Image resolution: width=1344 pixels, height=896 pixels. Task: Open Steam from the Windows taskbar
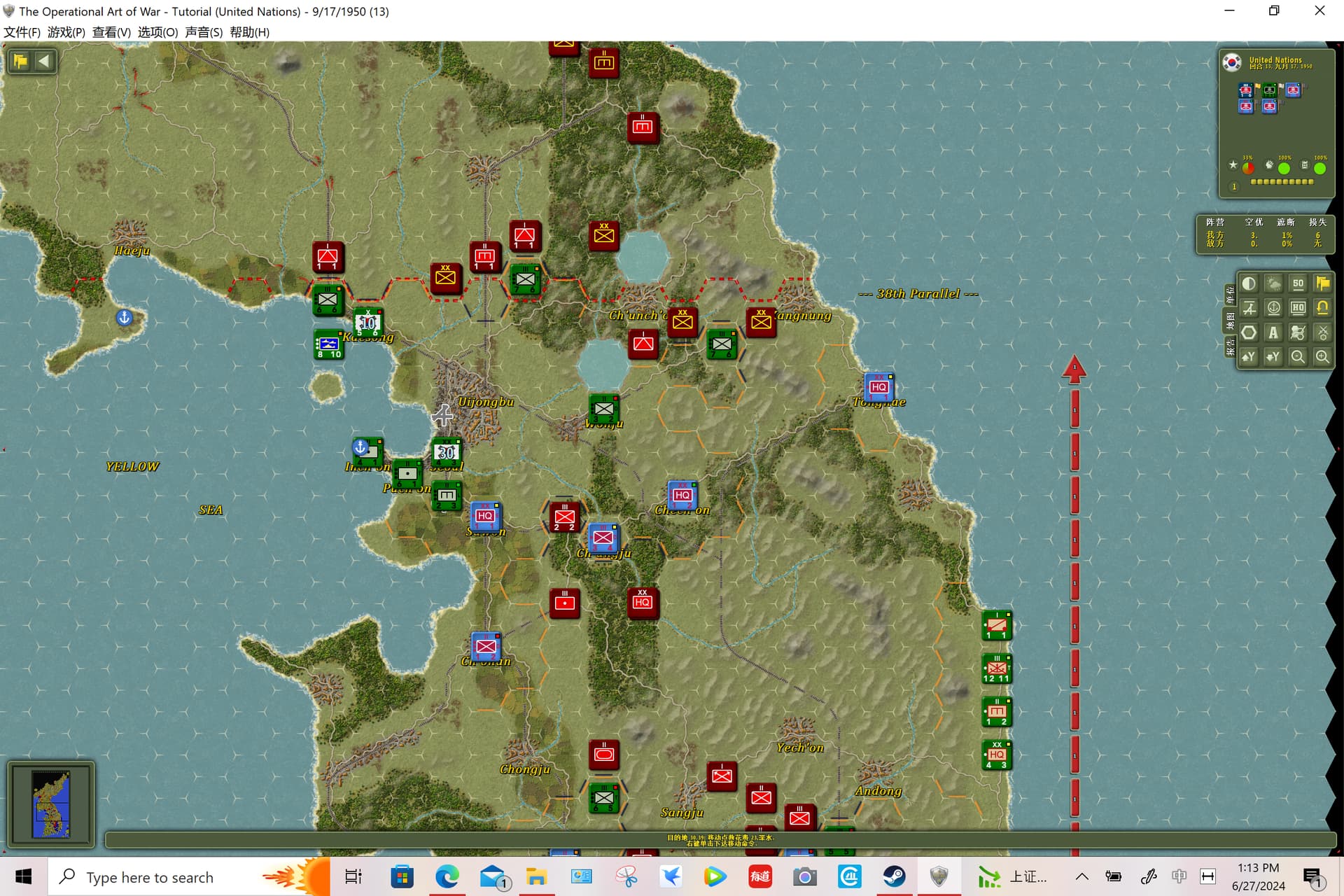(x=894, y=876)
